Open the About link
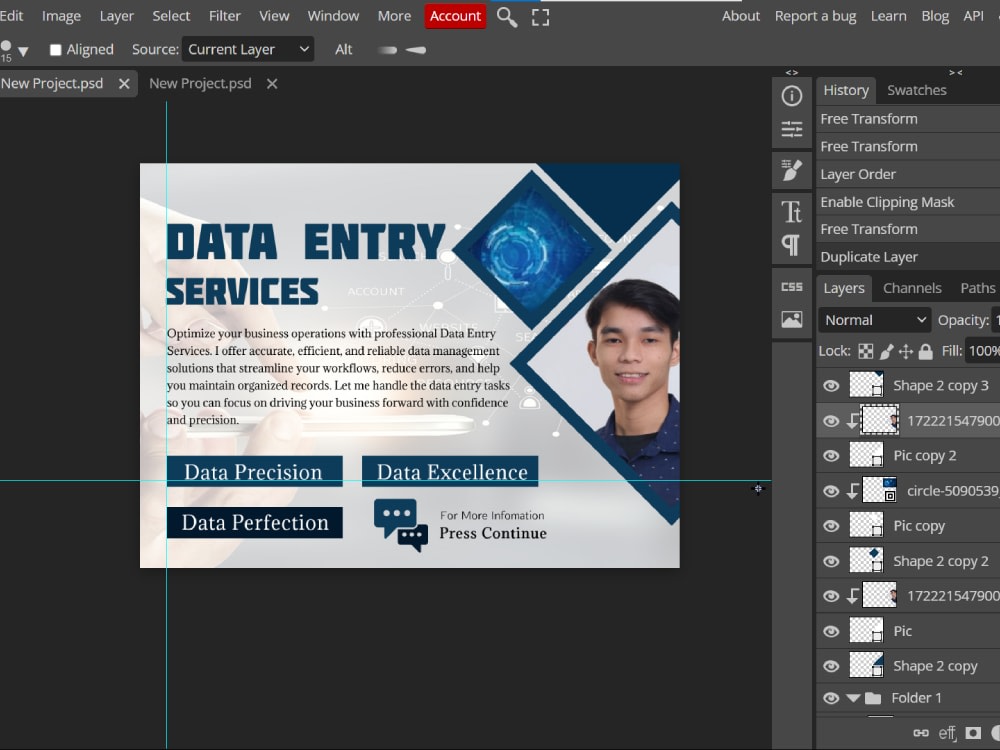This screenshot has height=750, width=1000. (740, 16)
